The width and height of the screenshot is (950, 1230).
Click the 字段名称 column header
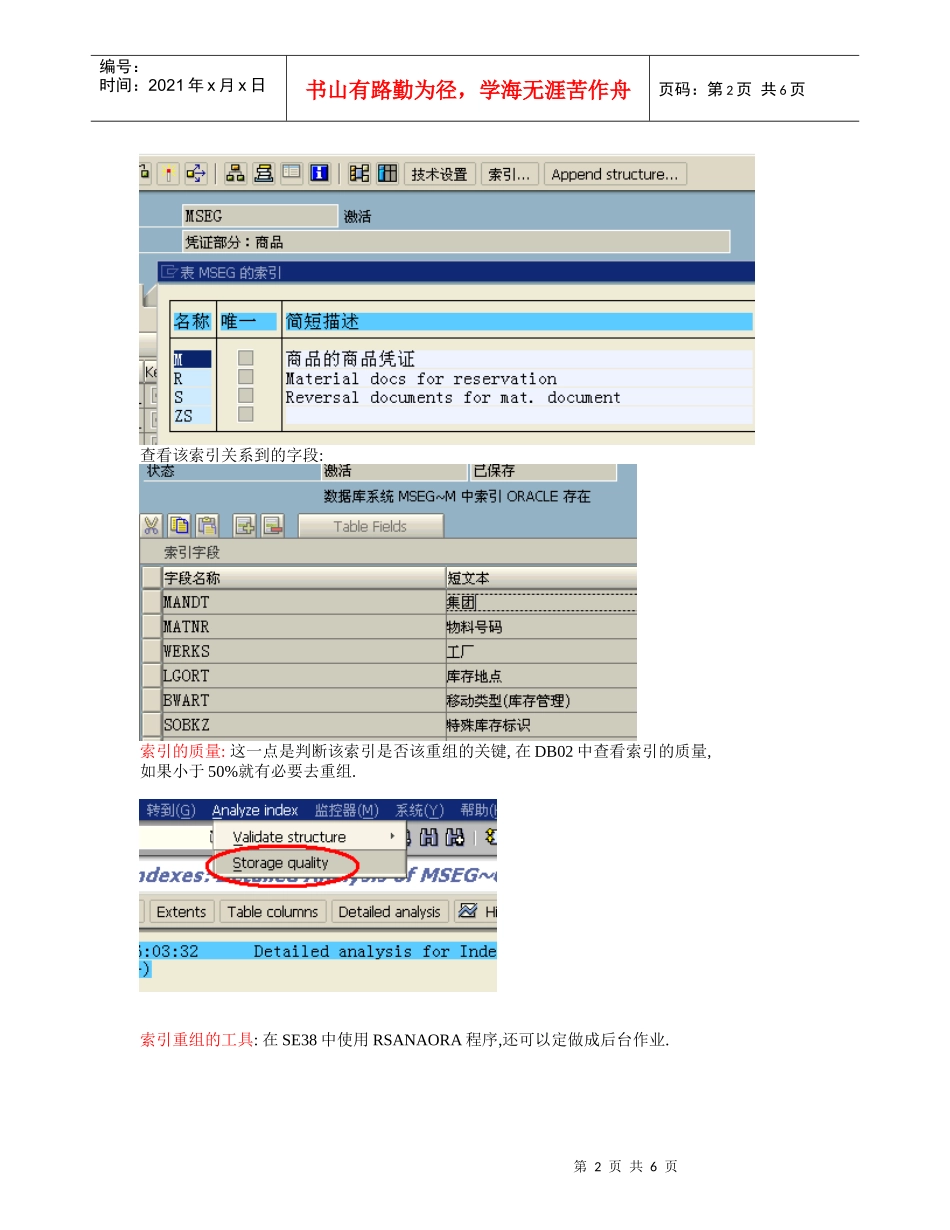(303, 578)
